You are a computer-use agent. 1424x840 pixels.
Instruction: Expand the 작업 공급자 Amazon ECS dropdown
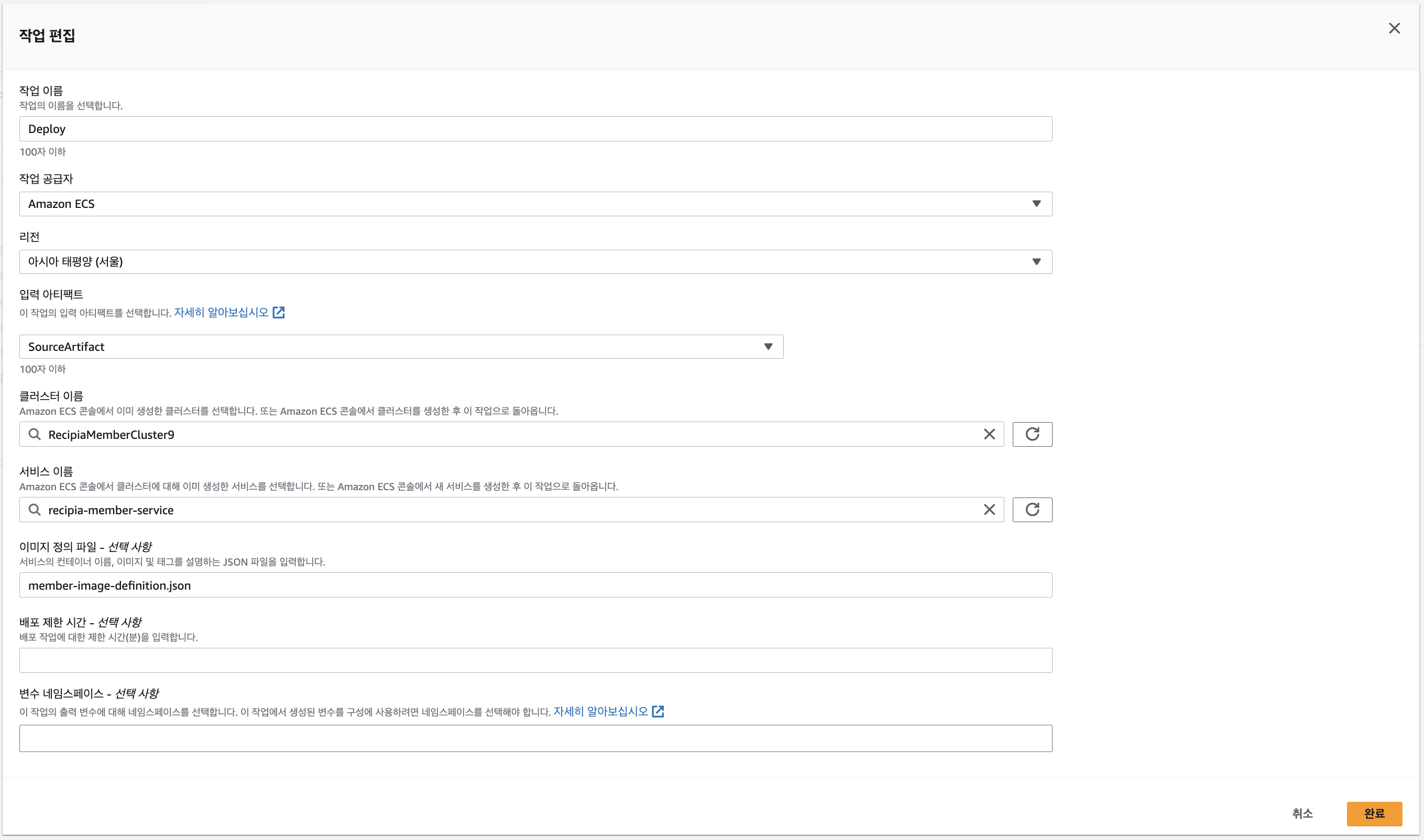tap(1036, 204)
